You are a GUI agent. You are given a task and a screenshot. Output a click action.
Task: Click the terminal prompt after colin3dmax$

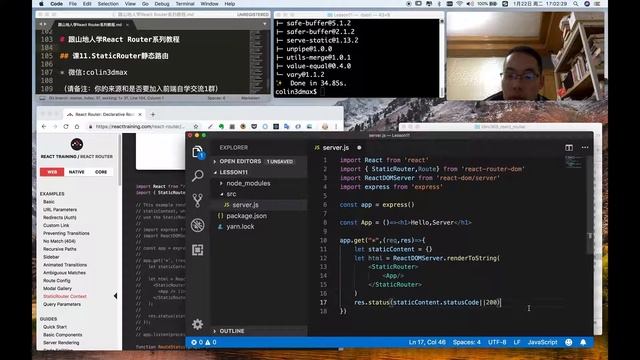tap(322, 92)
